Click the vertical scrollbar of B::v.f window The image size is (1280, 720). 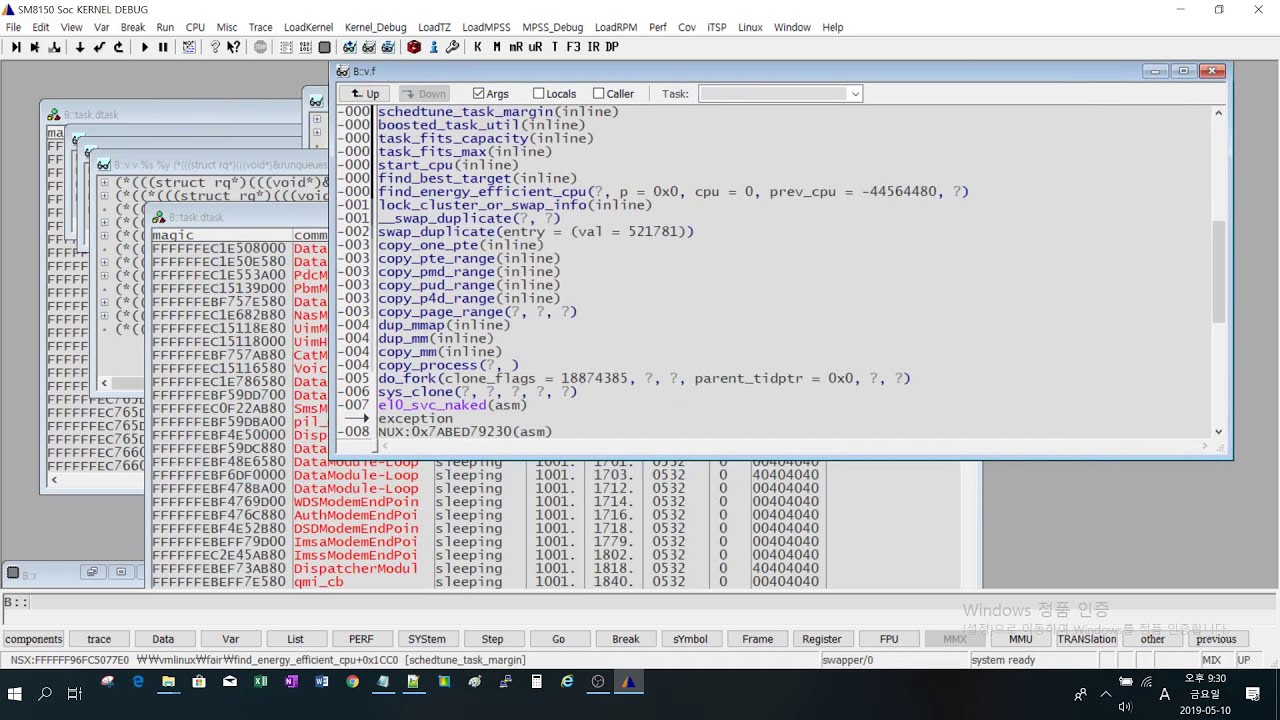click(x=1218, y=271)
